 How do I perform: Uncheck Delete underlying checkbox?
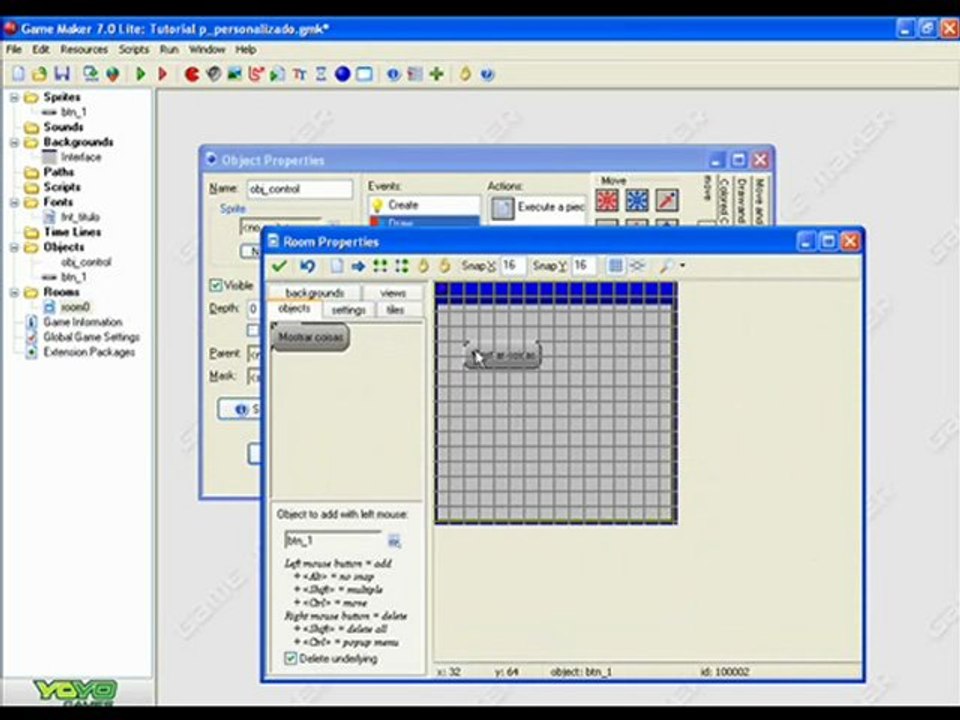[x=291, y=659]
